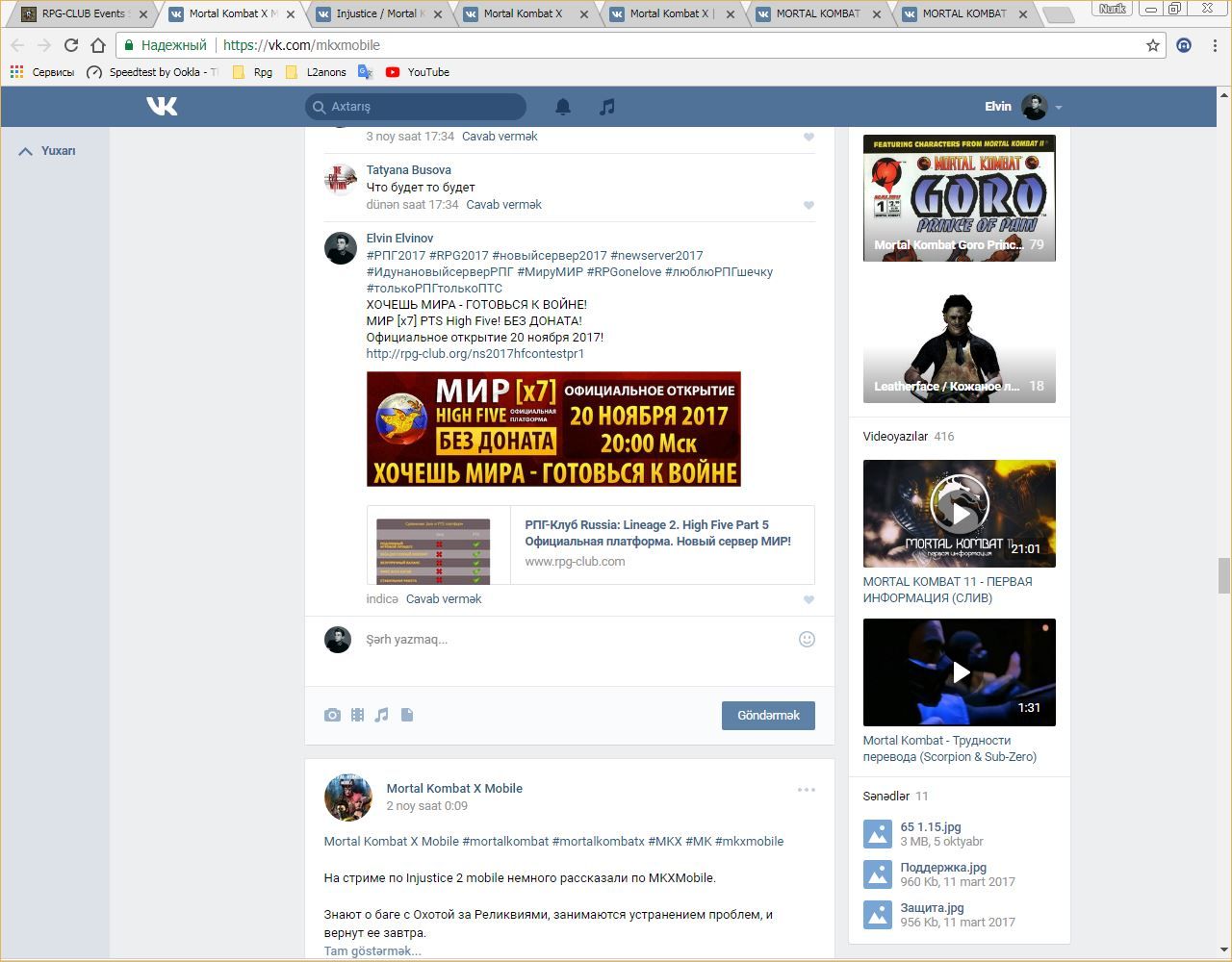This screenshot has height=962, width=1232.
Task: Open the notifications bell
Action: tap(563, 107)
